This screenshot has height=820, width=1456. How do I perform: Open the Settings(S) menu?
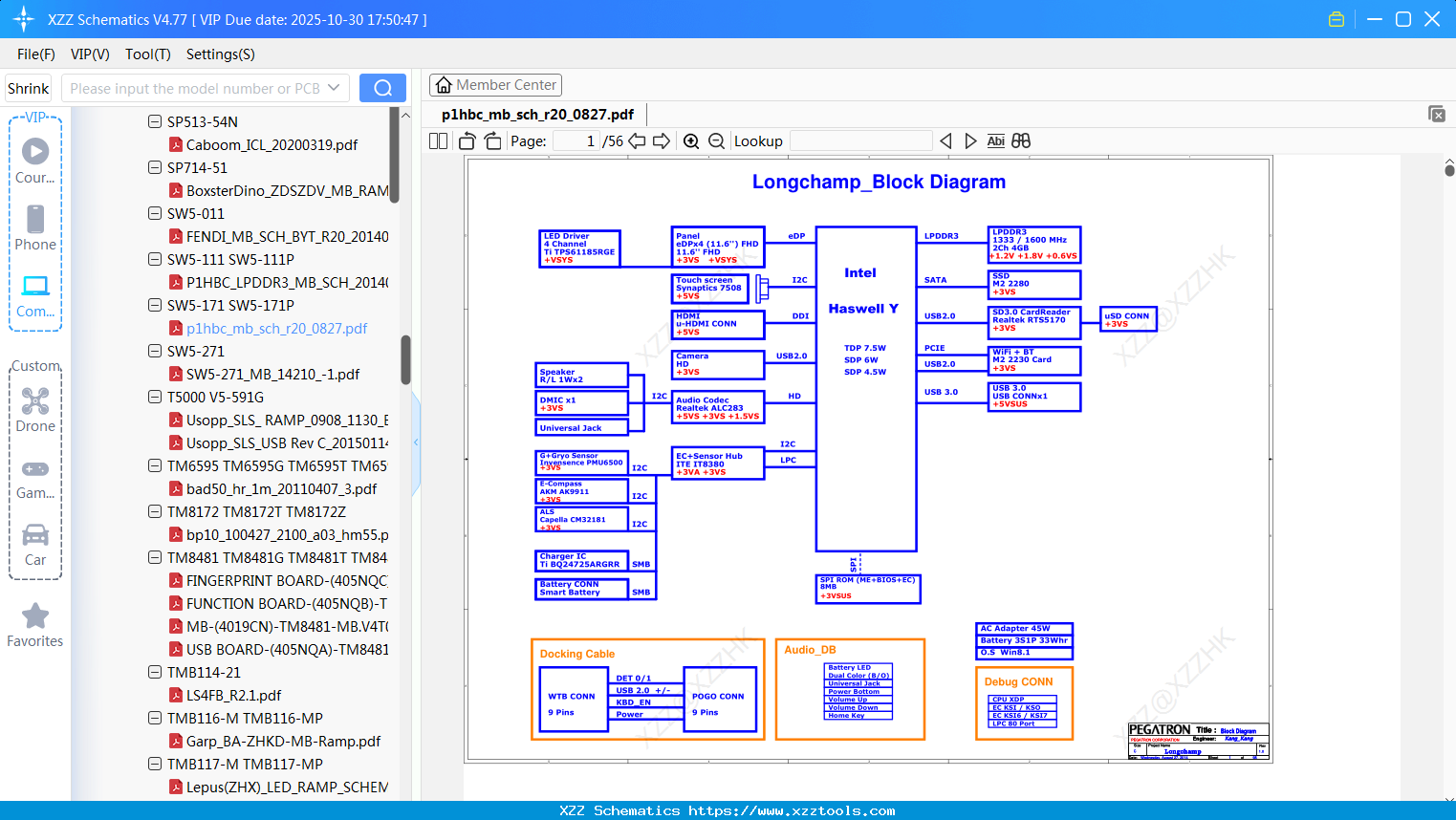pyautogui.click(x=221, y=54)
